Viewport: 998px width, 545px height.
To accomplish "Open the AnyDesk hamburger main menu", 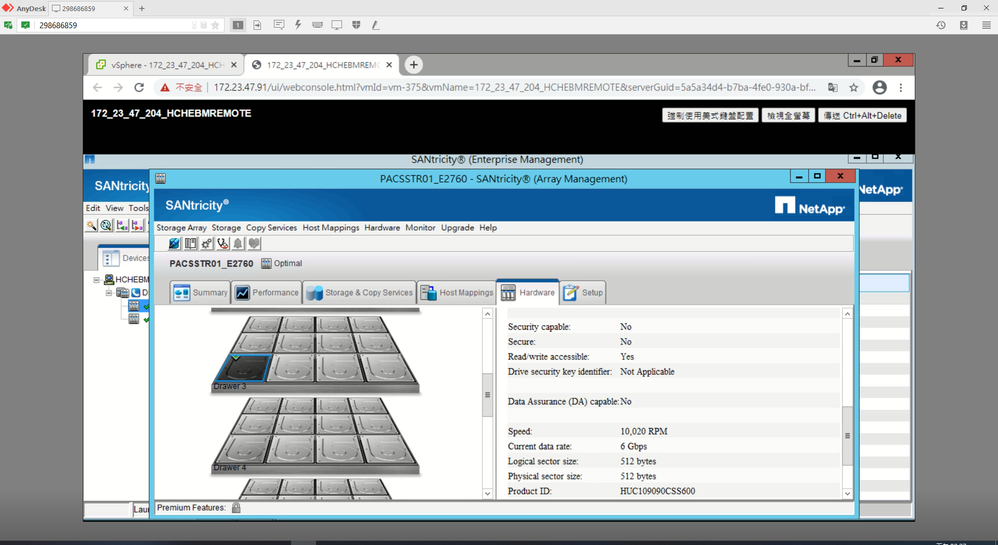I will (986, 25).
